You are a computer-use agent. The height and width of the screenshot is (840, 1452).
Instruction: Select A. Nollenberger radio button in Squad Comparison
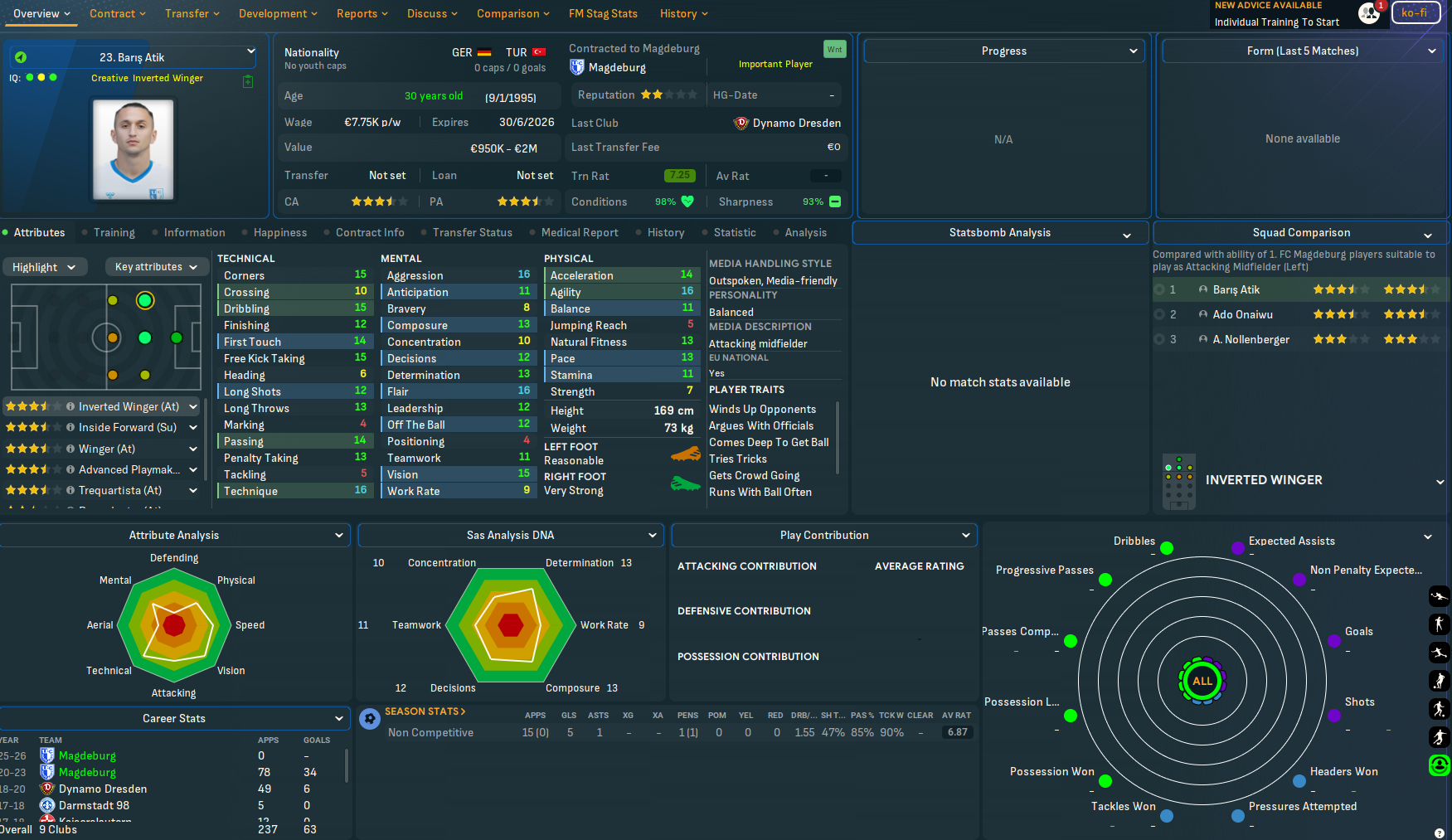[1159, 339]
